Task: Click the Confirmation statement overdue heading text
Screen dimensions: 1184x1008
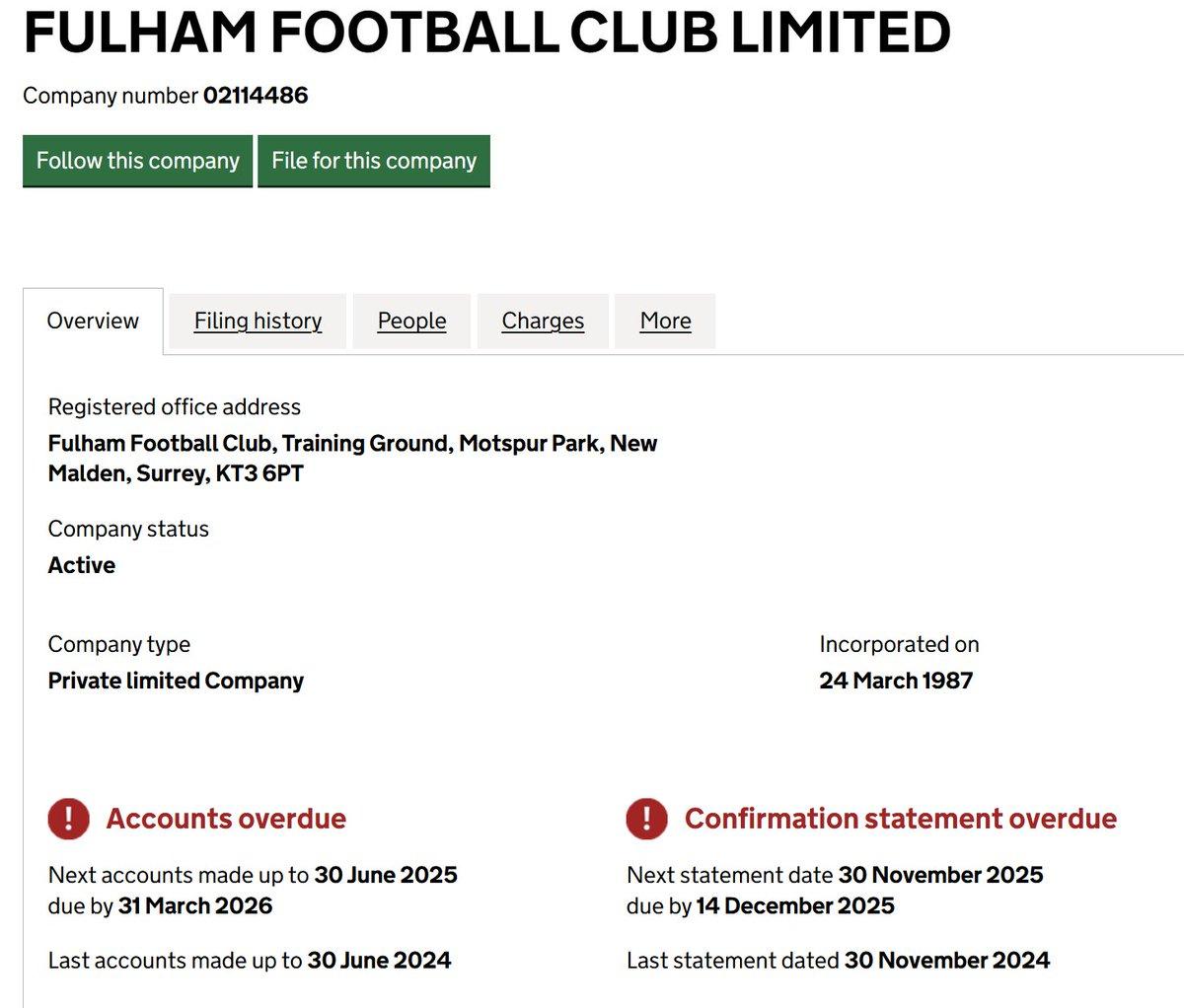Action: coord(900,819)
